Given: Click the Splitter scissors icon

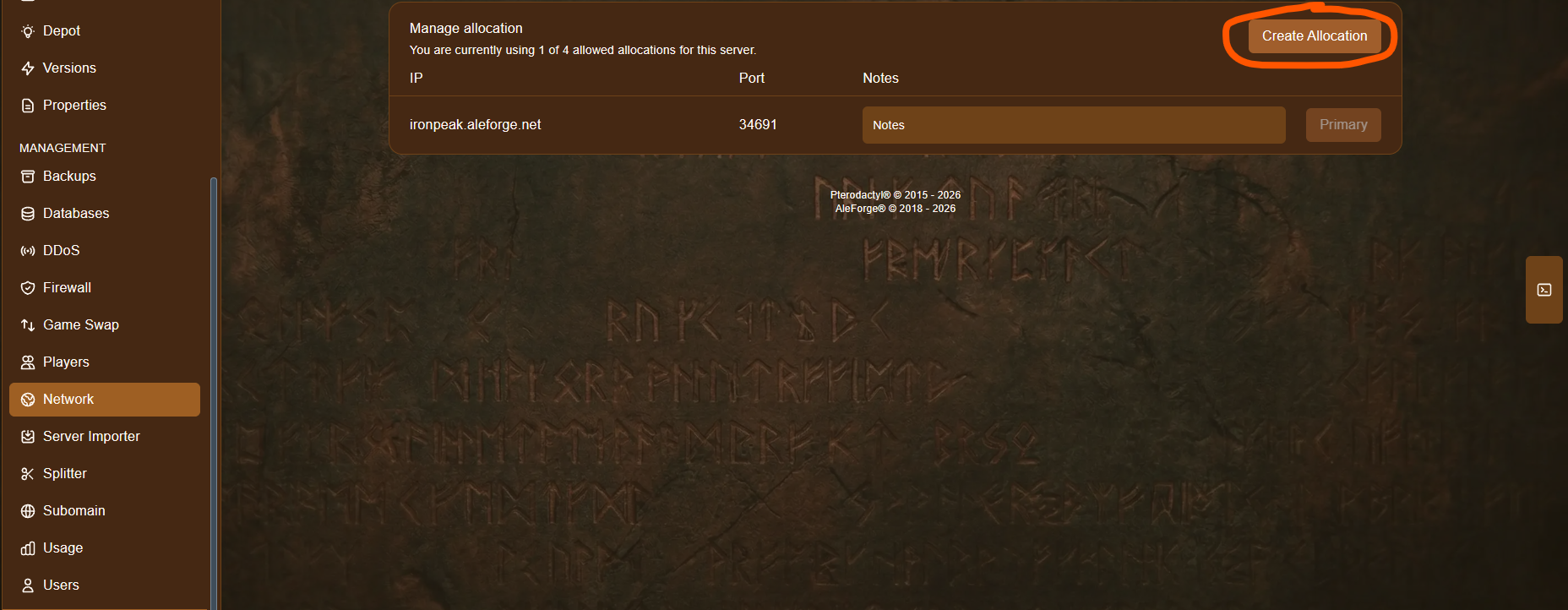Looking at the screenshot, I should point(28,474).
